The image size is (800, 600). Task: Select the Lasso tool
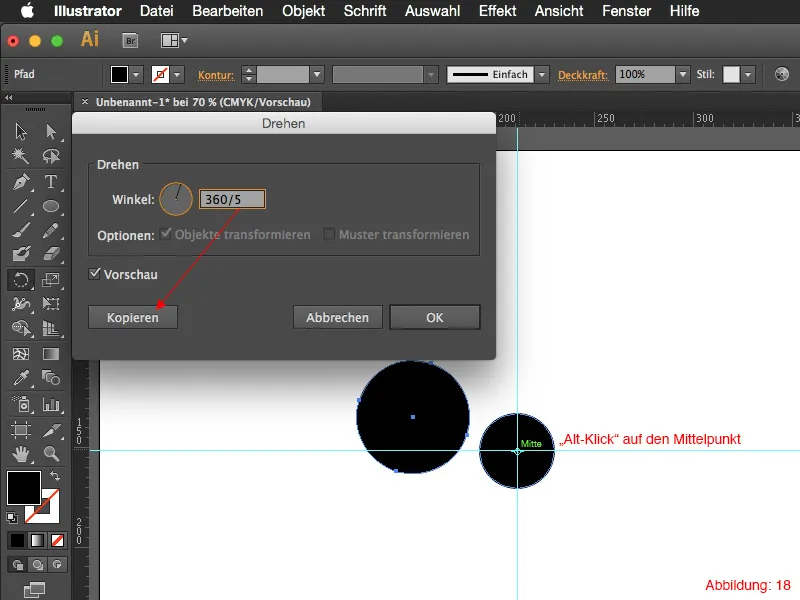click(x=51, y=156)
